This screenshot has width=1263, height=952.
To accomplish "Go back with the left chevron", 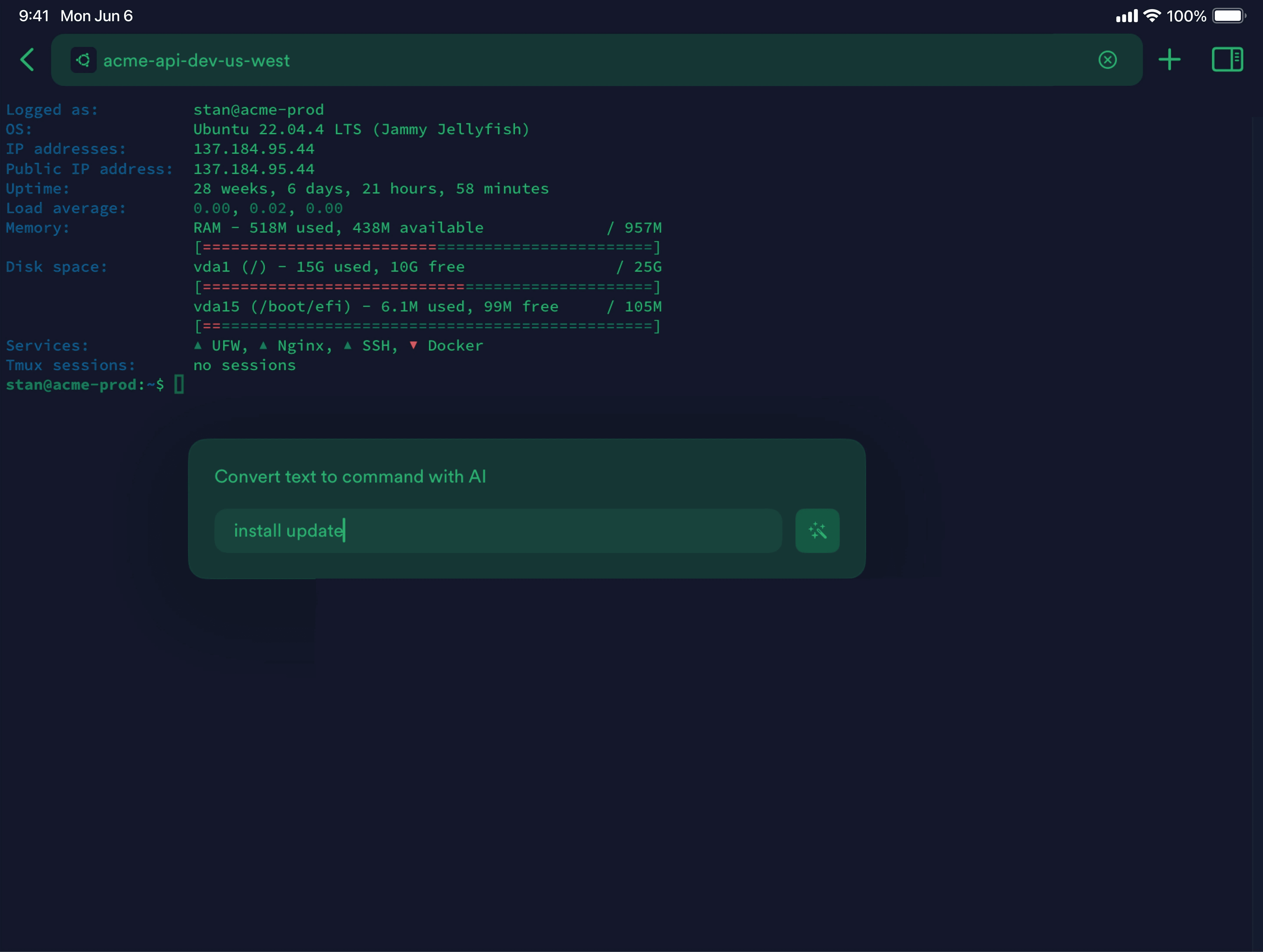I will click(27, 59).
